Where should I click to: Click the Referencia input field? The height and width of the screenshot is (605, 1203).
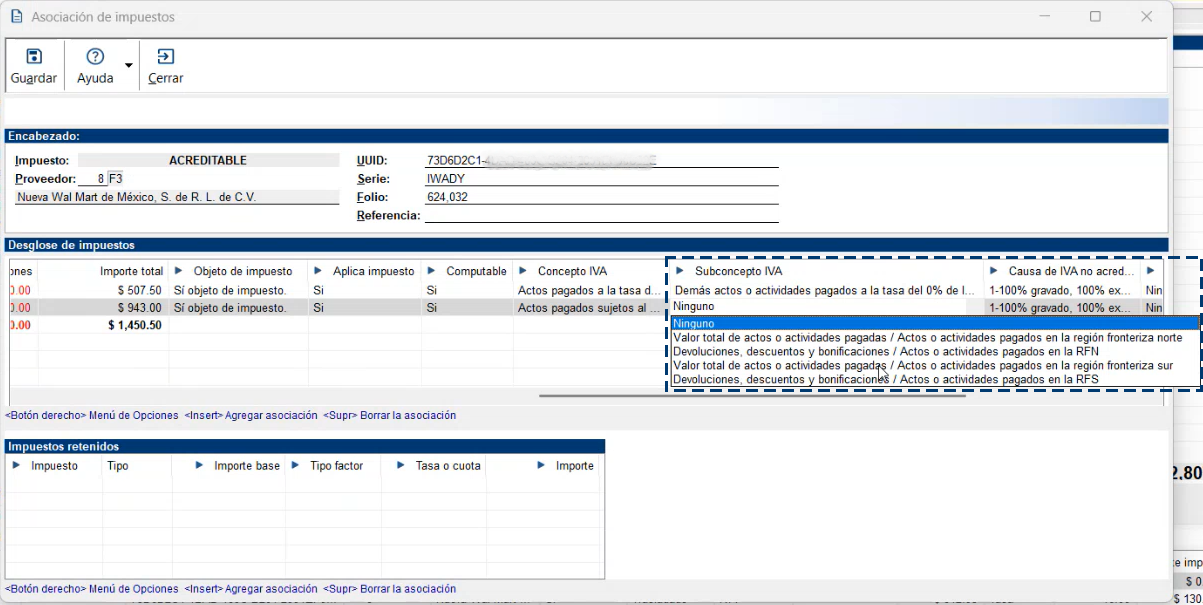[x=600, y=215]
